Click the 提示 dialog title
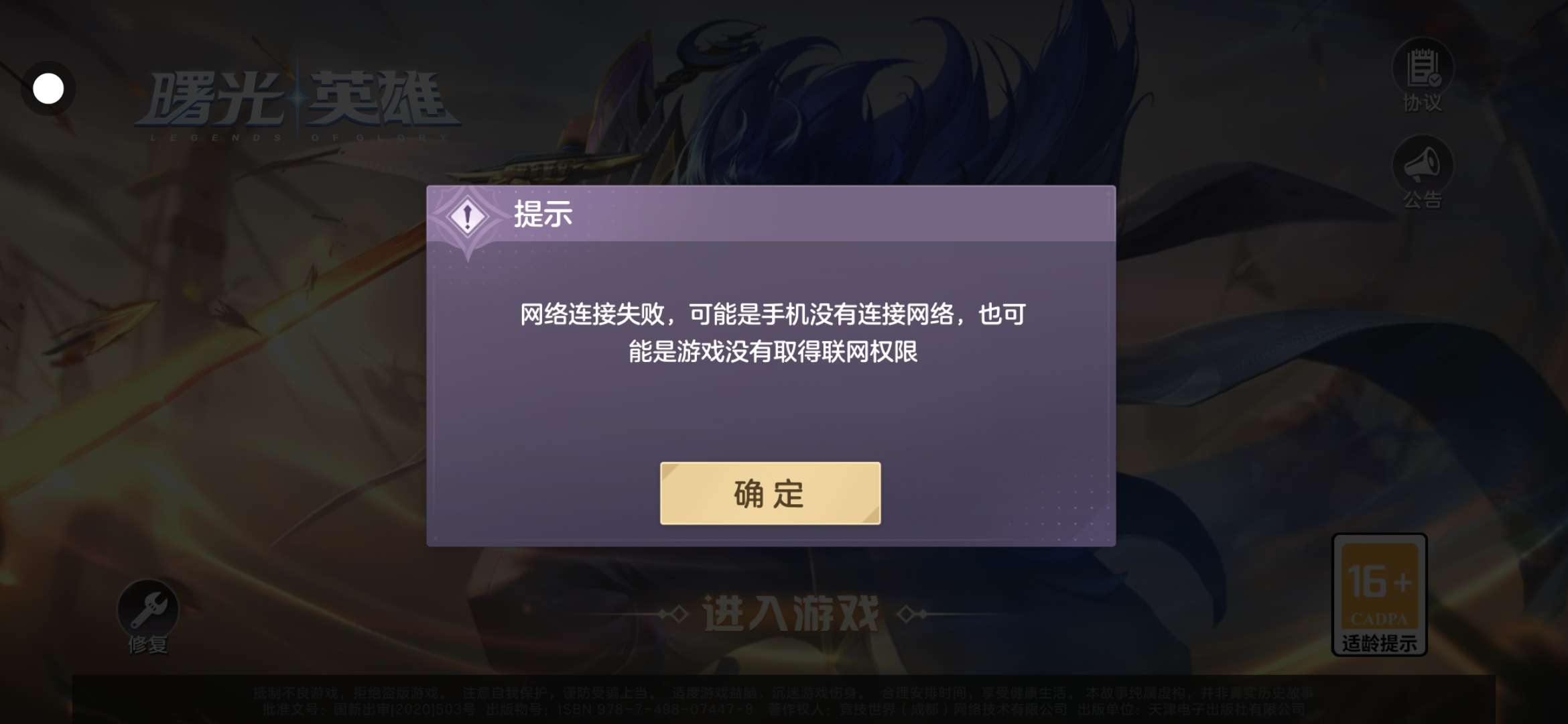Screen dimensions: 1568x724 [543, 215]
